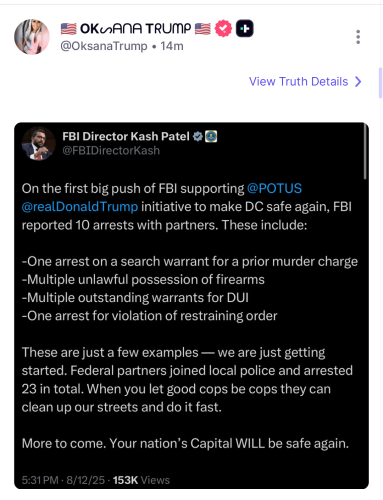Click Oksana Trump's red verified badge
Image resolution: width=383 pixels, height=500 pixels.
pyautogui.click(x=223, y=28)
